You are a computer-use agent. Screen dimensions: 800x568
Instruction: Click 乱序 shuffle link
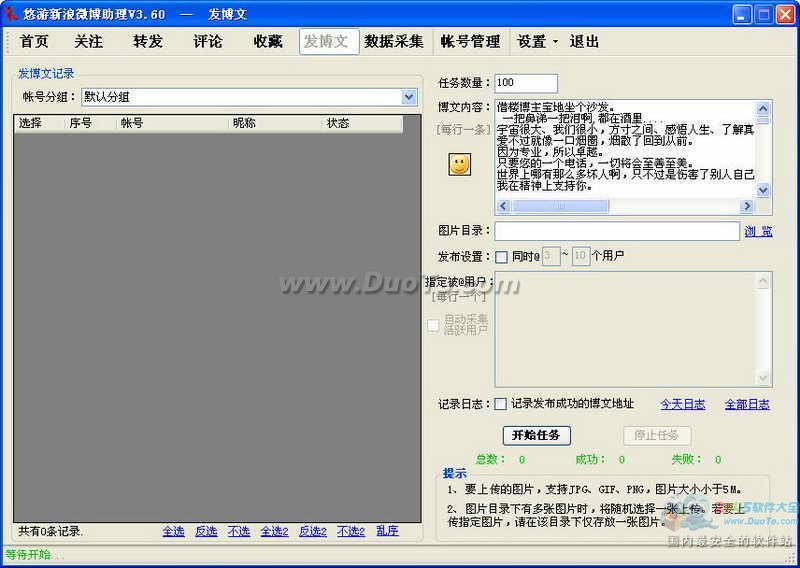coord(387,531)
